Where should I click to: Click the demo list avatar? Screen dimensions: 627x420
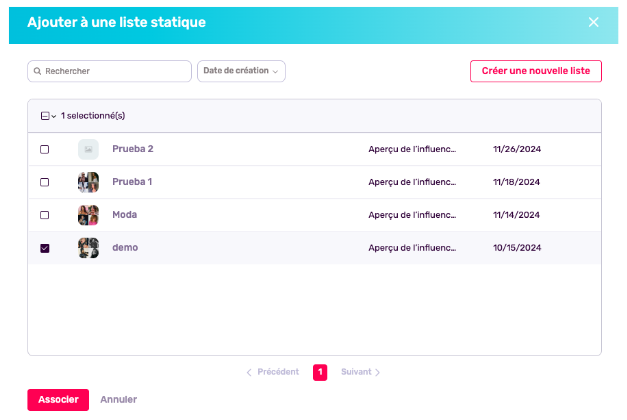click(88, 248)
